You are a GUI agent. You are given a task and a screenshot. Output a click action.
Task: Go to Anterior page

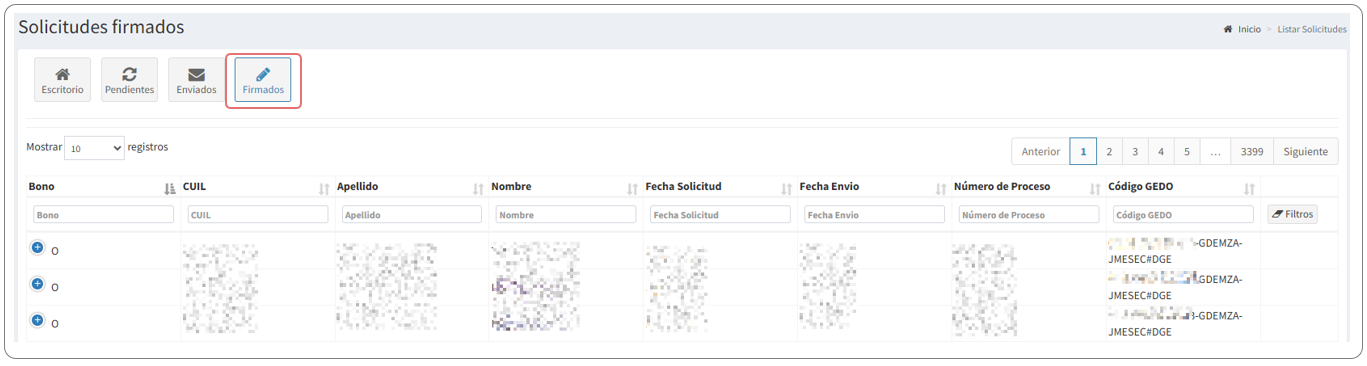click(1041, 152)
